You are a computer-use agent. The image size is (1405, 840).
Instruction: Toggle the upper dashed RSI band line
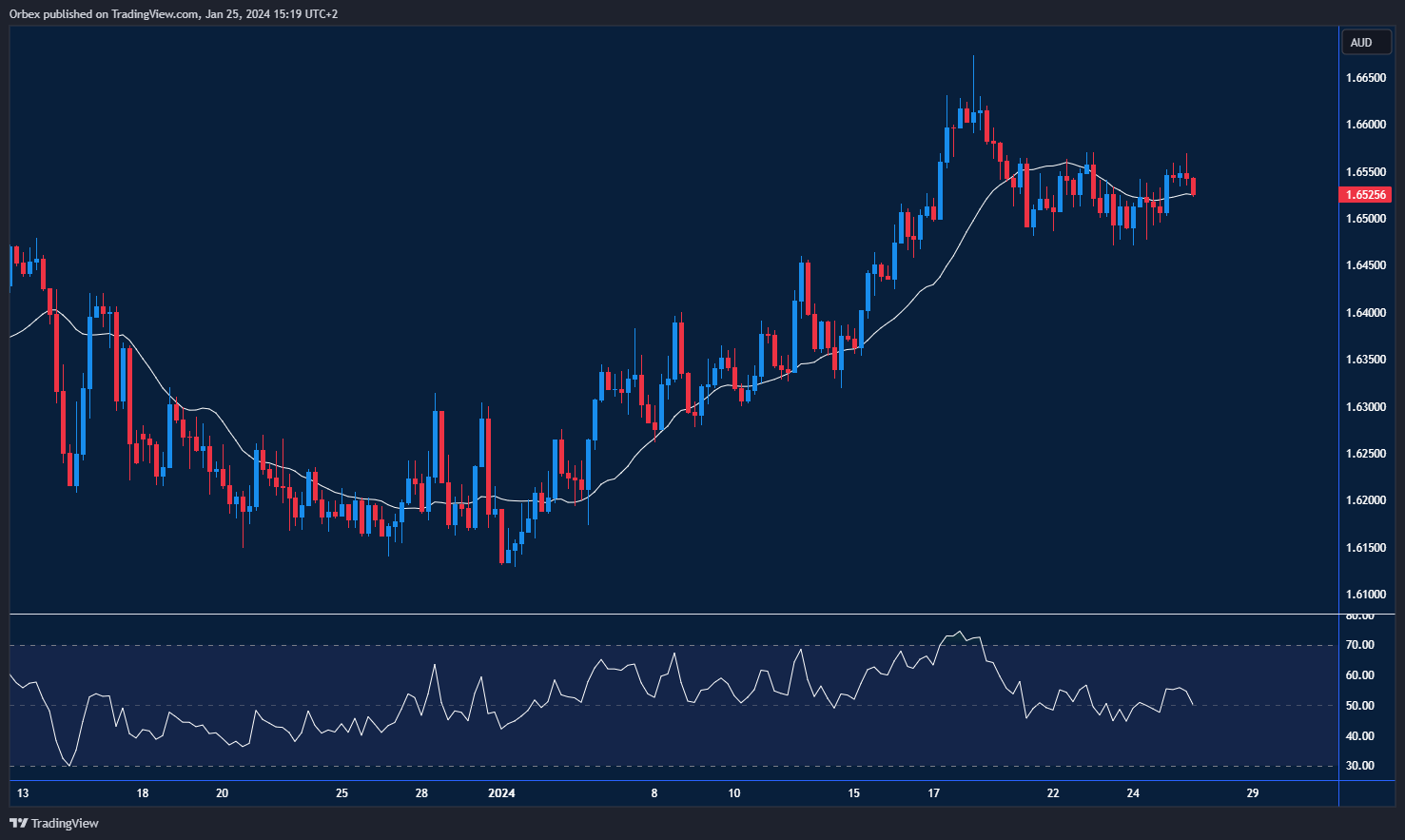tap(666, 643)
